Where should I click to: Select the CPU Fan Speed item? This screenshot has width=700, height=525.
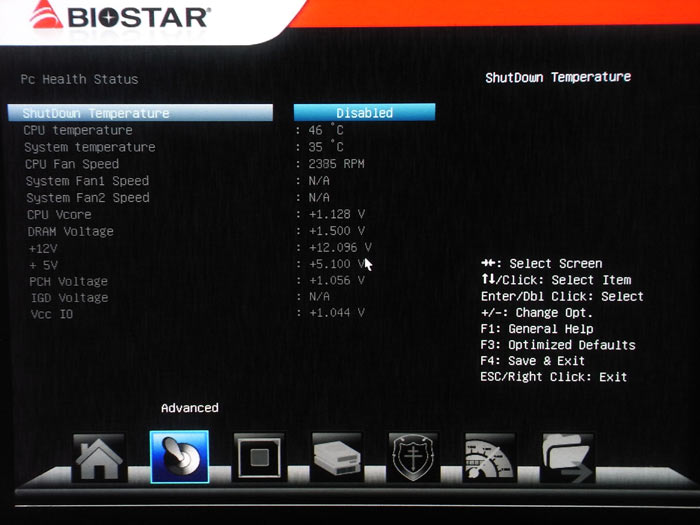72,164
